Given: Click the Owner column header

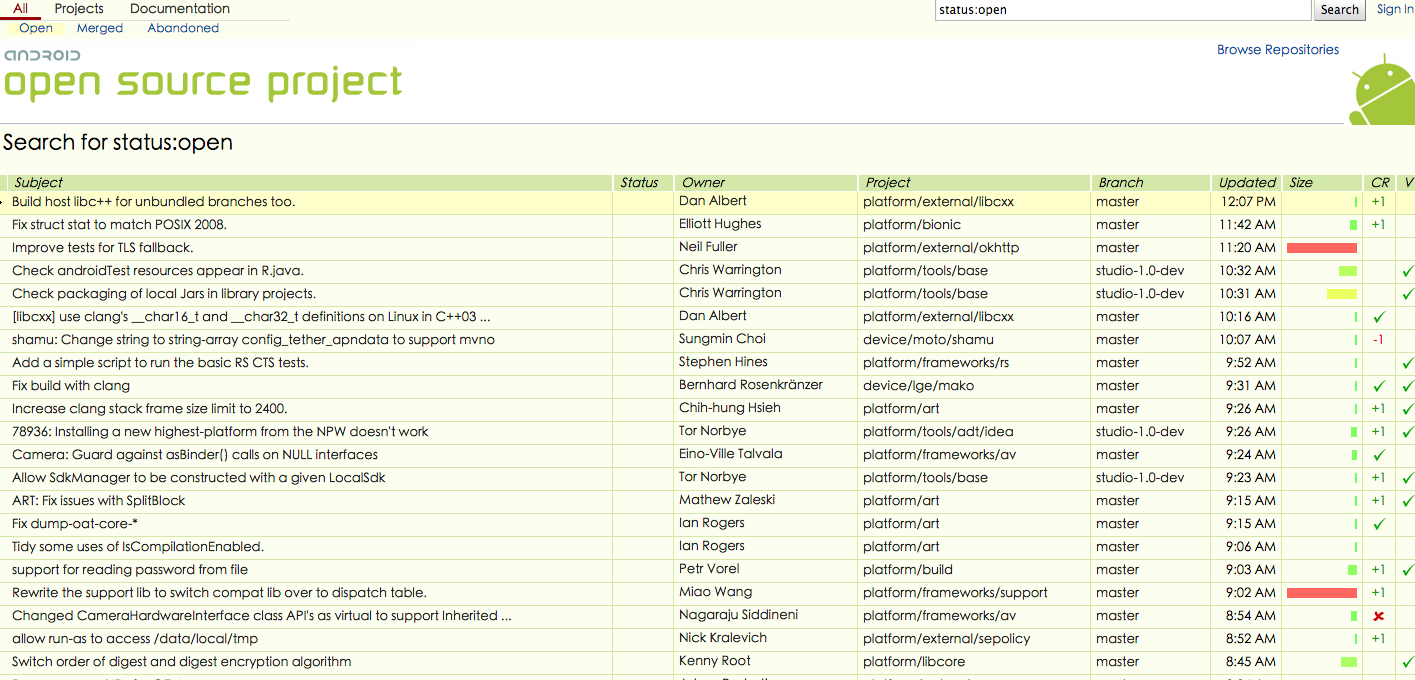Looking at the screenshot, I should pos(703,182).
